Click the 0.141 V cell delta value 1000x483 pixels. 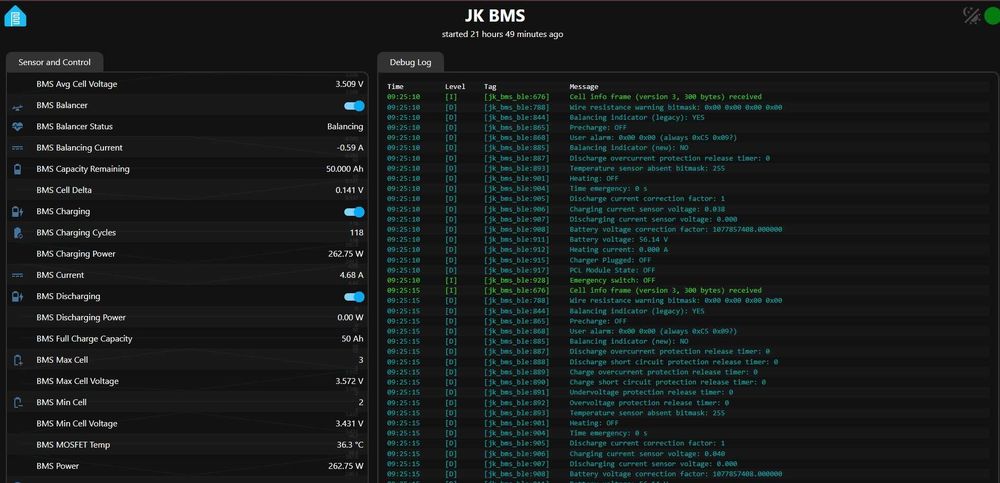(349, 190)
